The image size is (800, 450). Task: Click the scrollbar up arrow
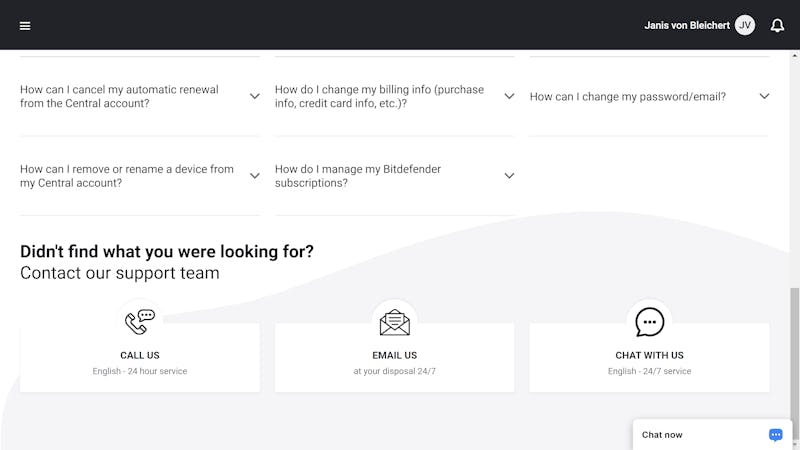pos(794,55)
